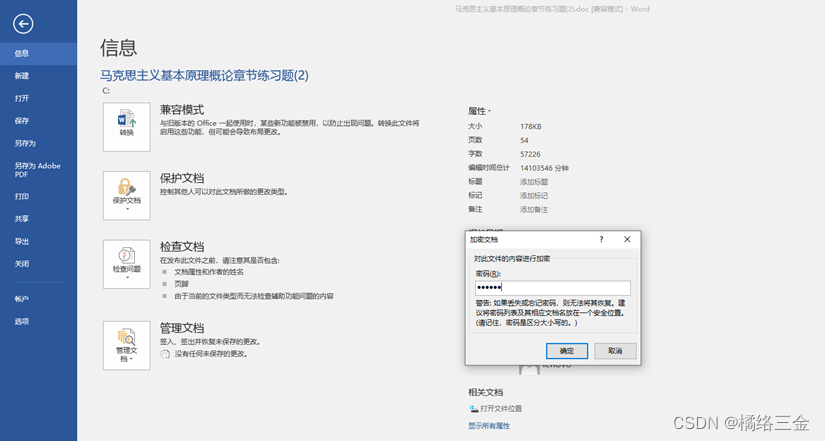Screen dimensions: 825x441
Task: Click the help question mark in 加密文档 dialog
Action: click(x=601, y=239)
